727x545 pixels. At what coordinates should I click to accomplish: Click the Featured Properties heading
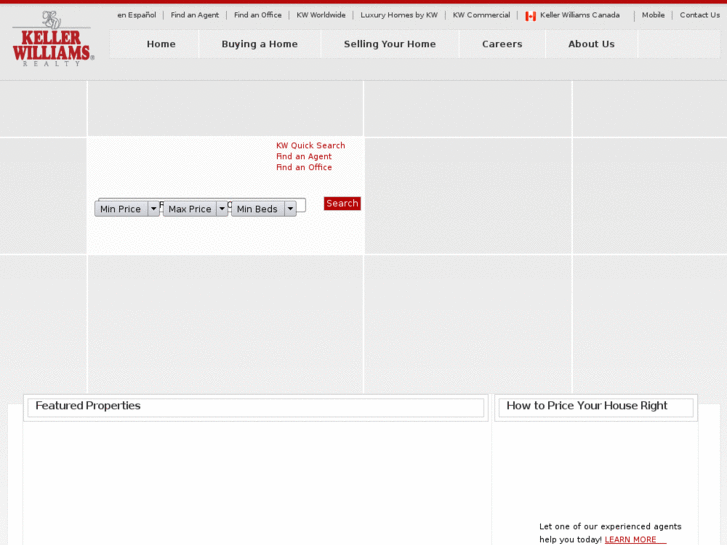[x=88, y=405]
